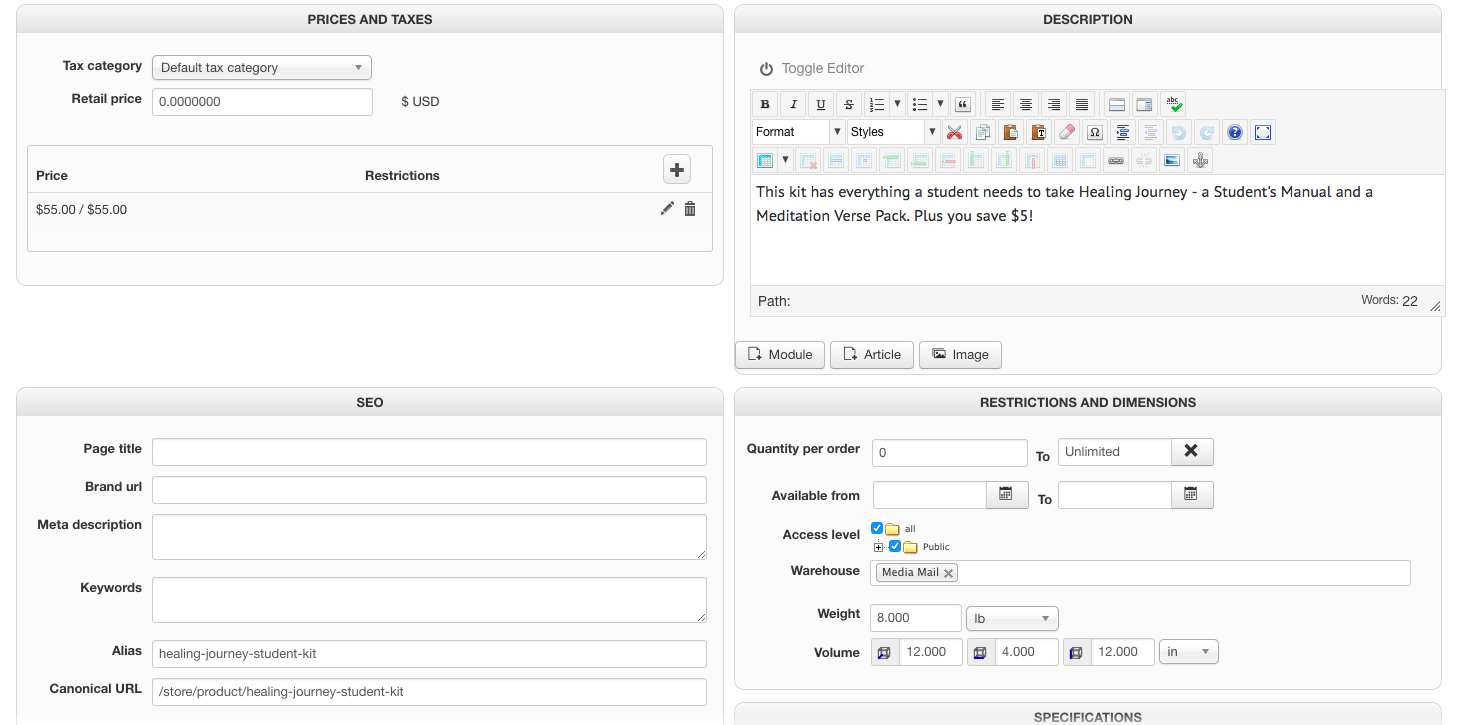
Task: Delete the $55.00 price row
Action: coord(690,209)
